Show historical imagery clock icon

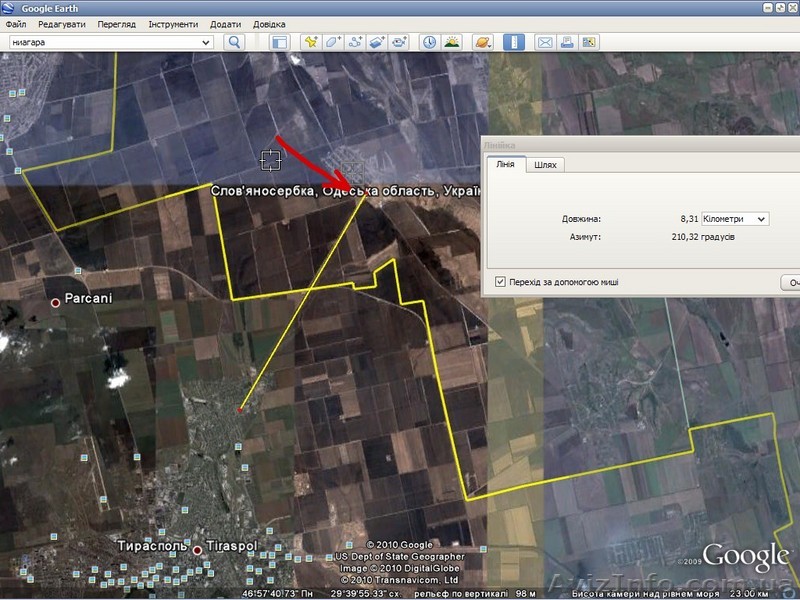pyautogui.click(x=429, y=42)
